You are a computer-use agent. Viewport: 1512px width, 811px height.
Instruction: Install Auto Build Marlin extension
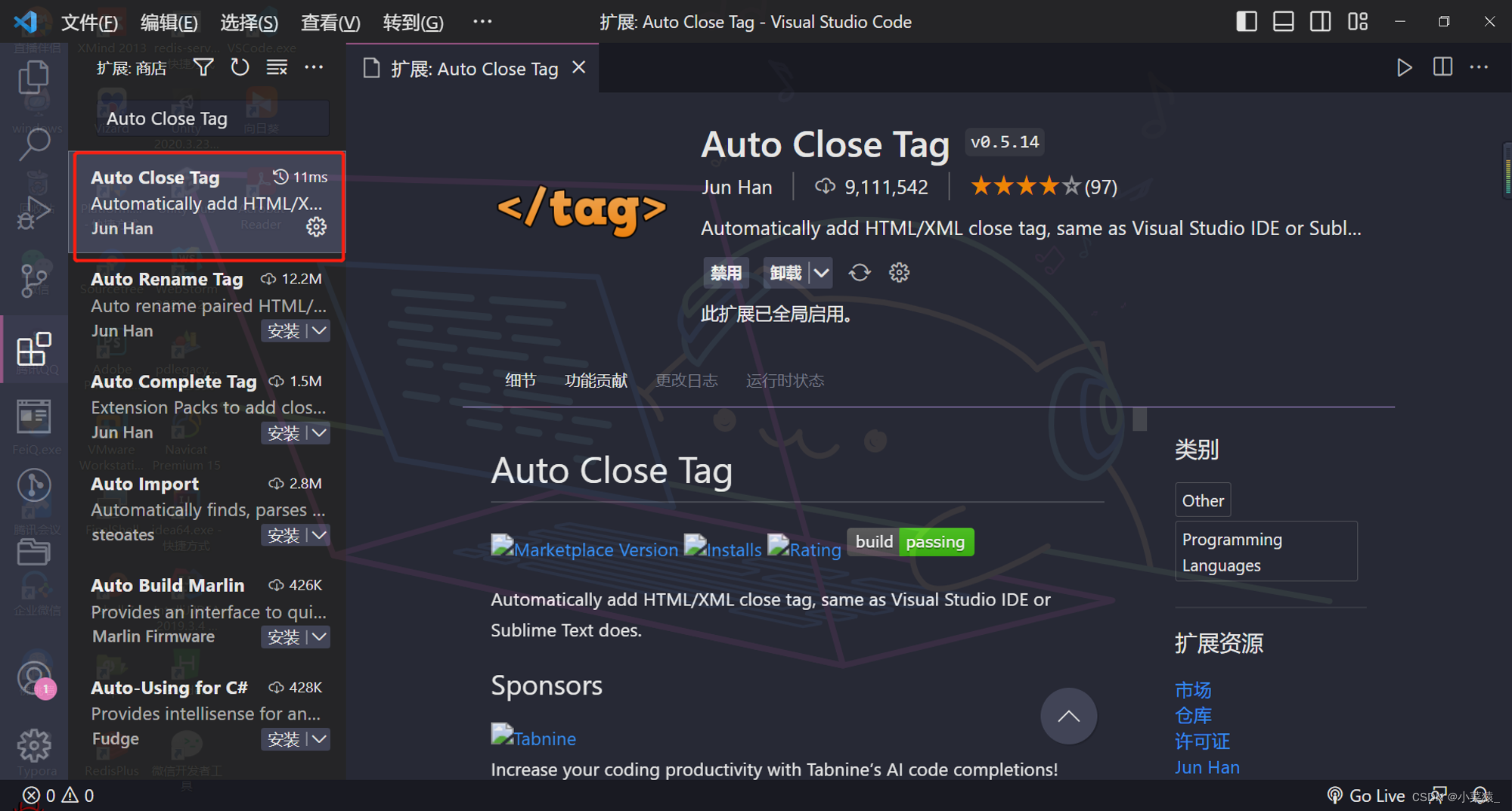tap(284, 637)
